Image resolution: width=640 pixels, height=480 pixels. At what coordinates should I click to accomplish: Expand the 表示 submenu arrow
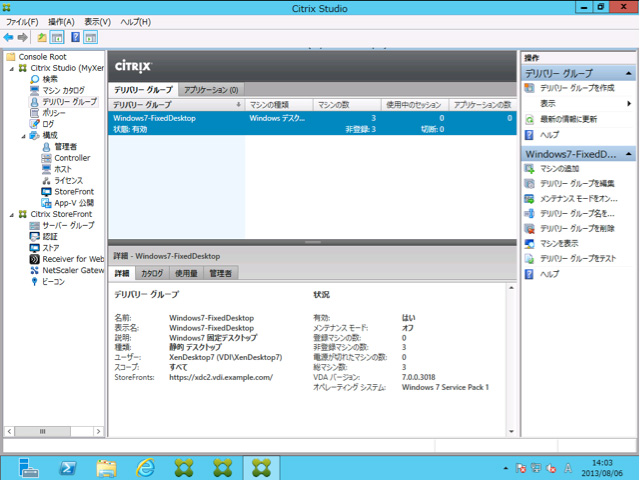coord(629,104)
